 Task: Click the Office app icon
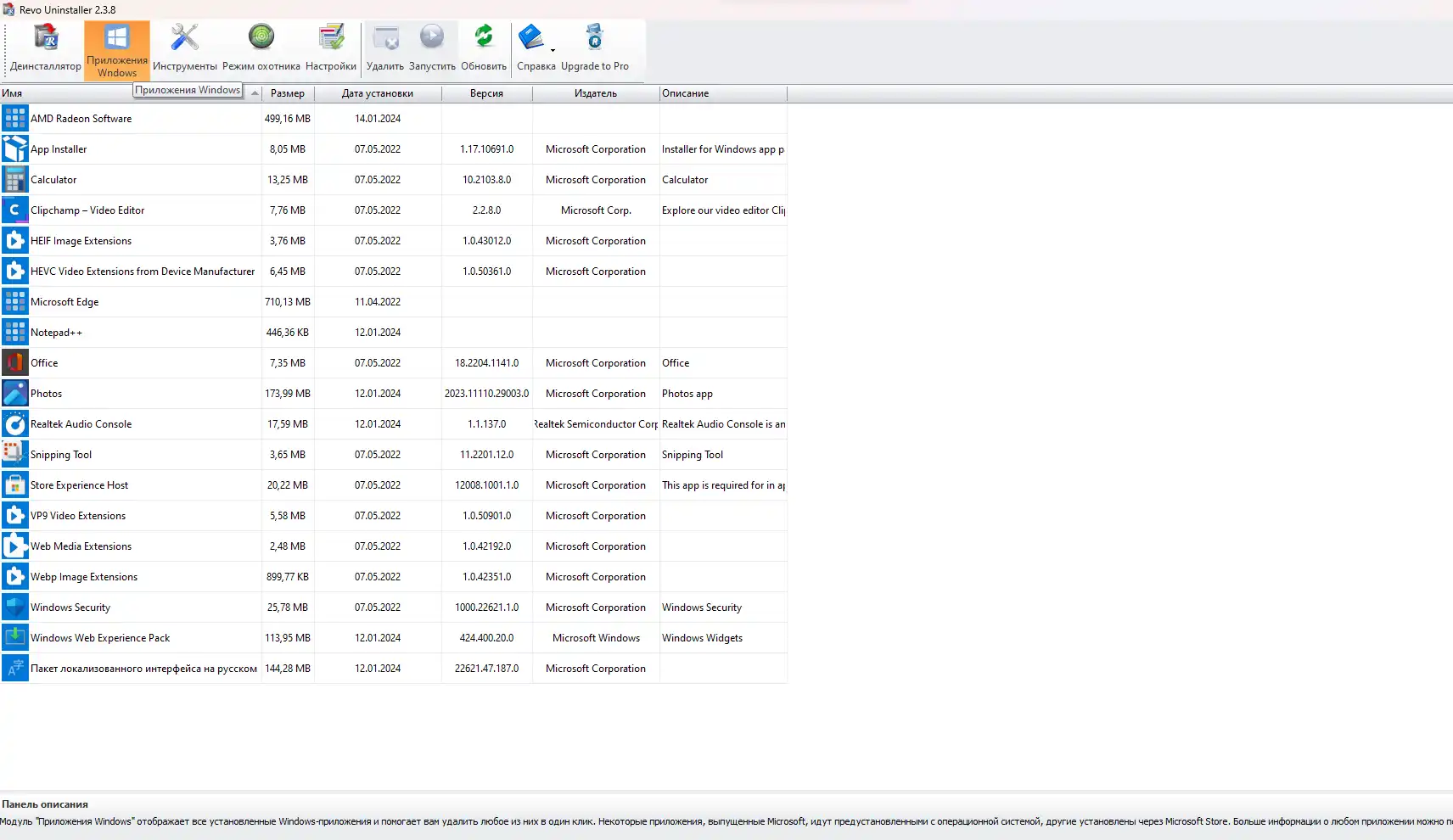coord(15,363)
